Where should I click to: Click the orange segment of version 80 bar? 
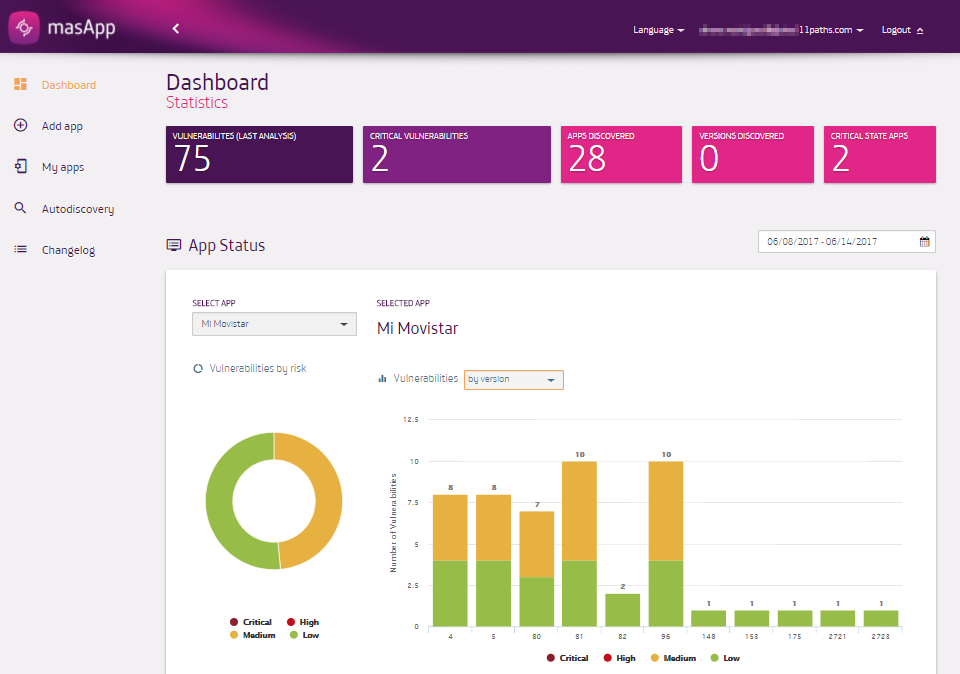537,544
